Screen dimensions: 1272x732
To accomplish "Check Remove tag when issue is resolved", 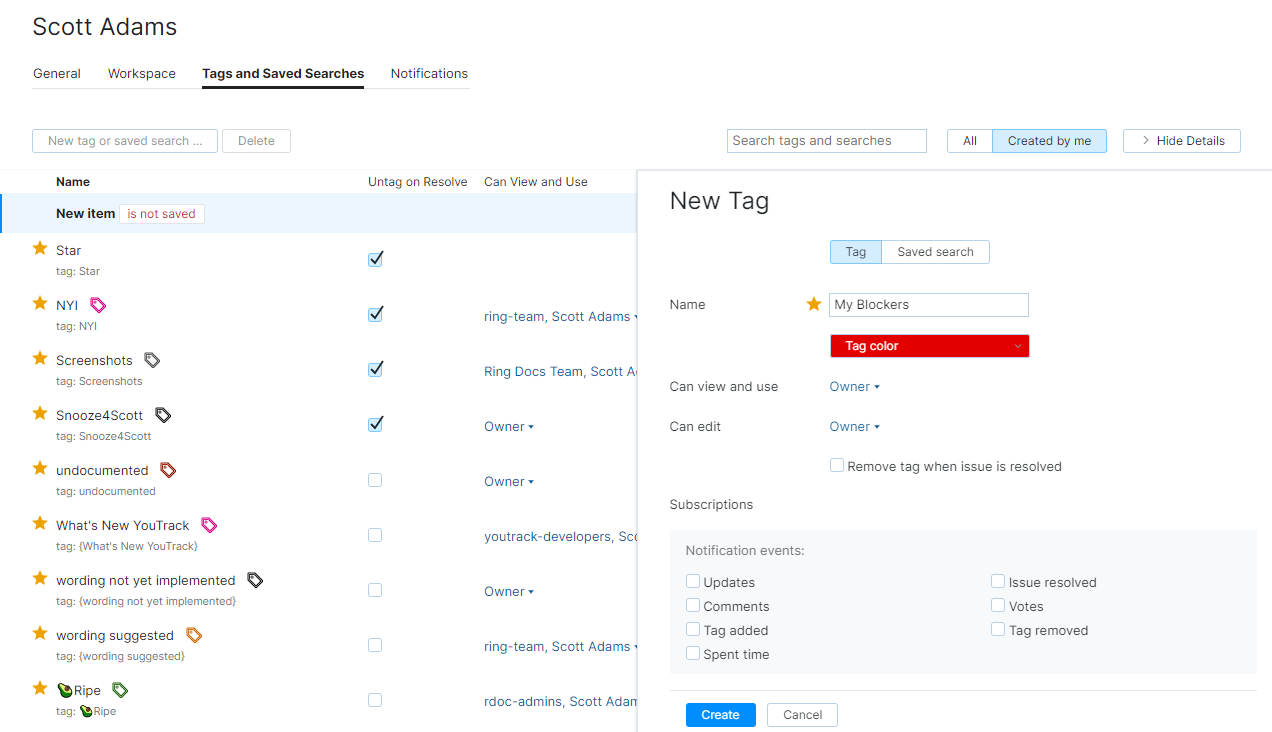I will [x=836, y=464].
